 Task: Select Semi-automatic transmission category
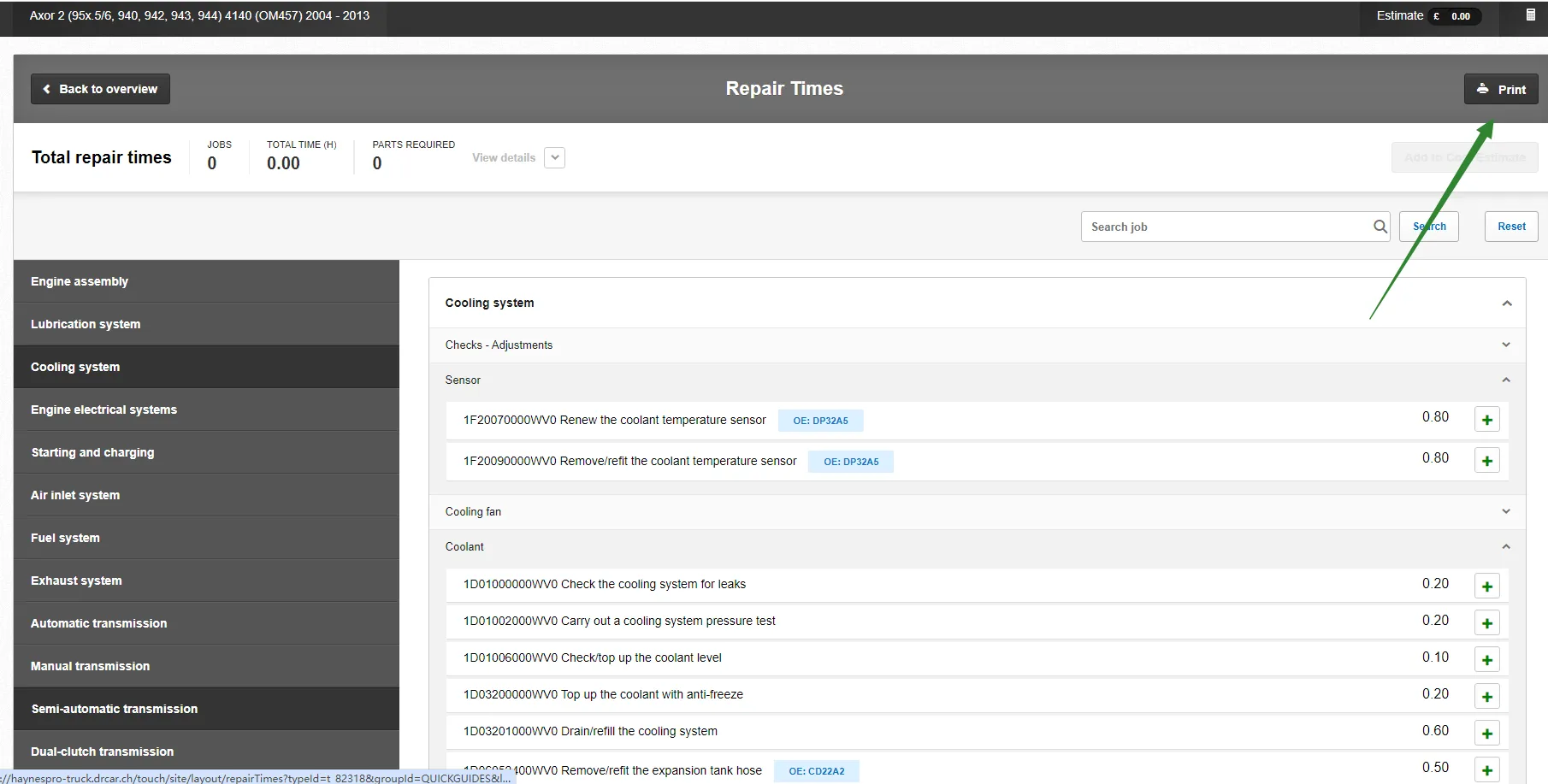tap(206, 709)
